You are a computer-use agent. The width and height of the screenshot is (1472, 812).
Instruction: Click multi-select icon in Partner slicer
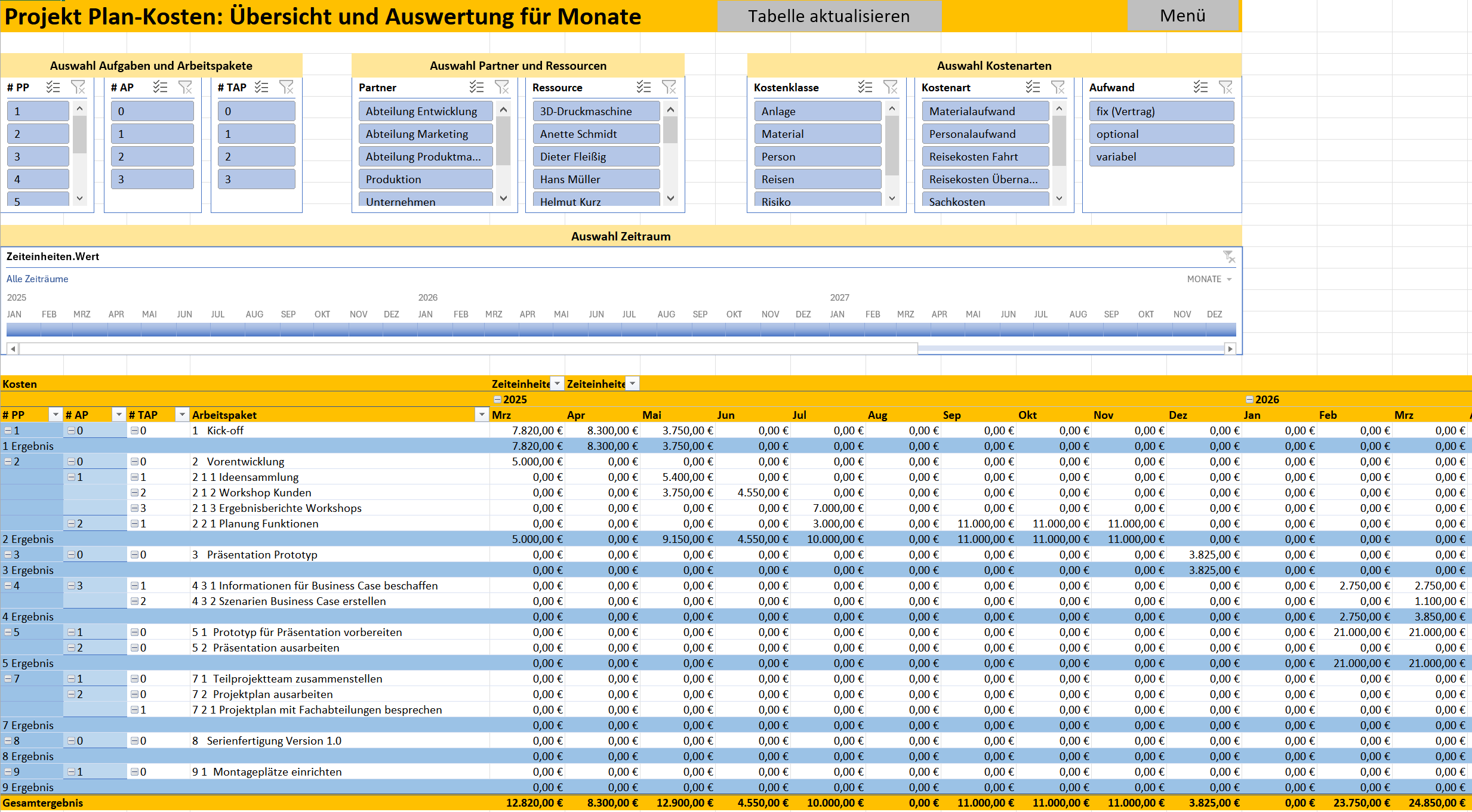pos(476,87)
